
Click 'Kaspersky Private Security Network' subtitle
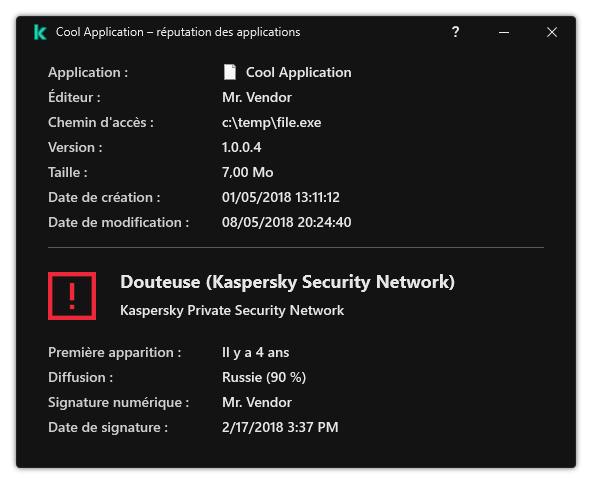coord(232,311)
